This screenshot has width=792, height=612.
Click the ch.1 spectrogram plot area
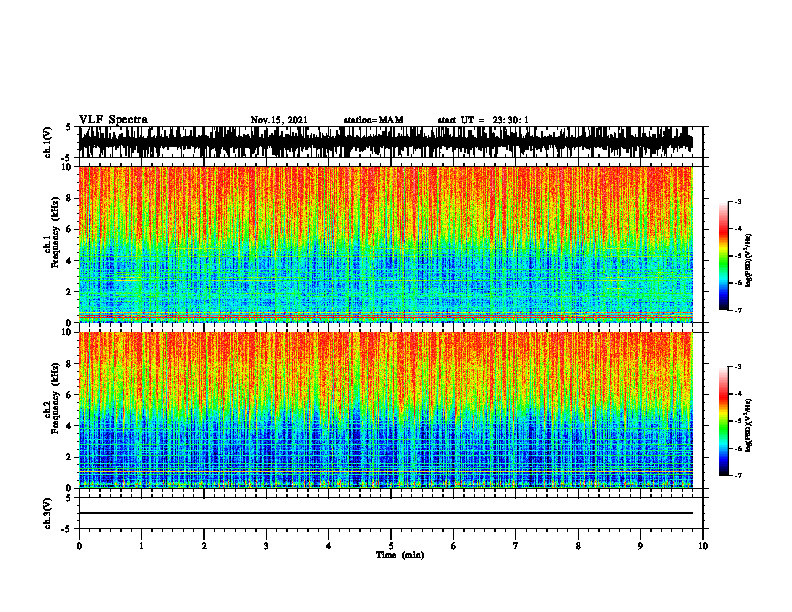[x=386, y=244]
